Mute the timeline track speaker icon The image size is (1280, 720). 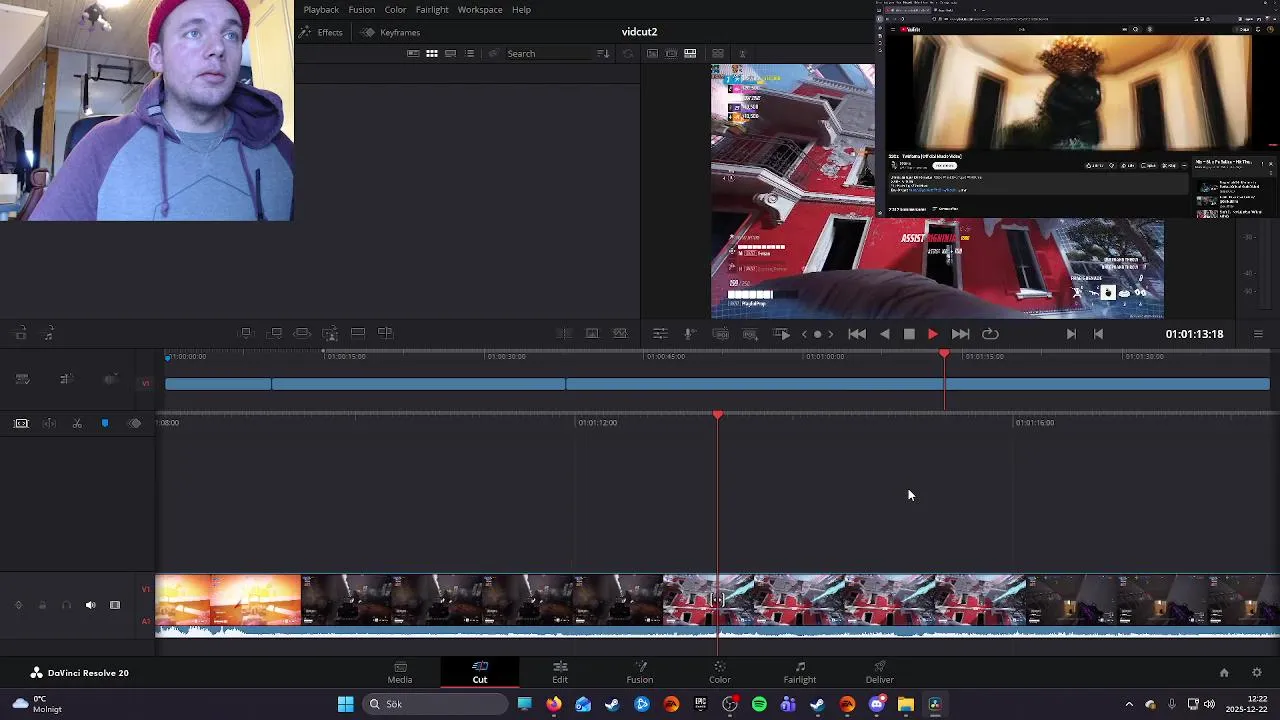click(x=90, y=605)
